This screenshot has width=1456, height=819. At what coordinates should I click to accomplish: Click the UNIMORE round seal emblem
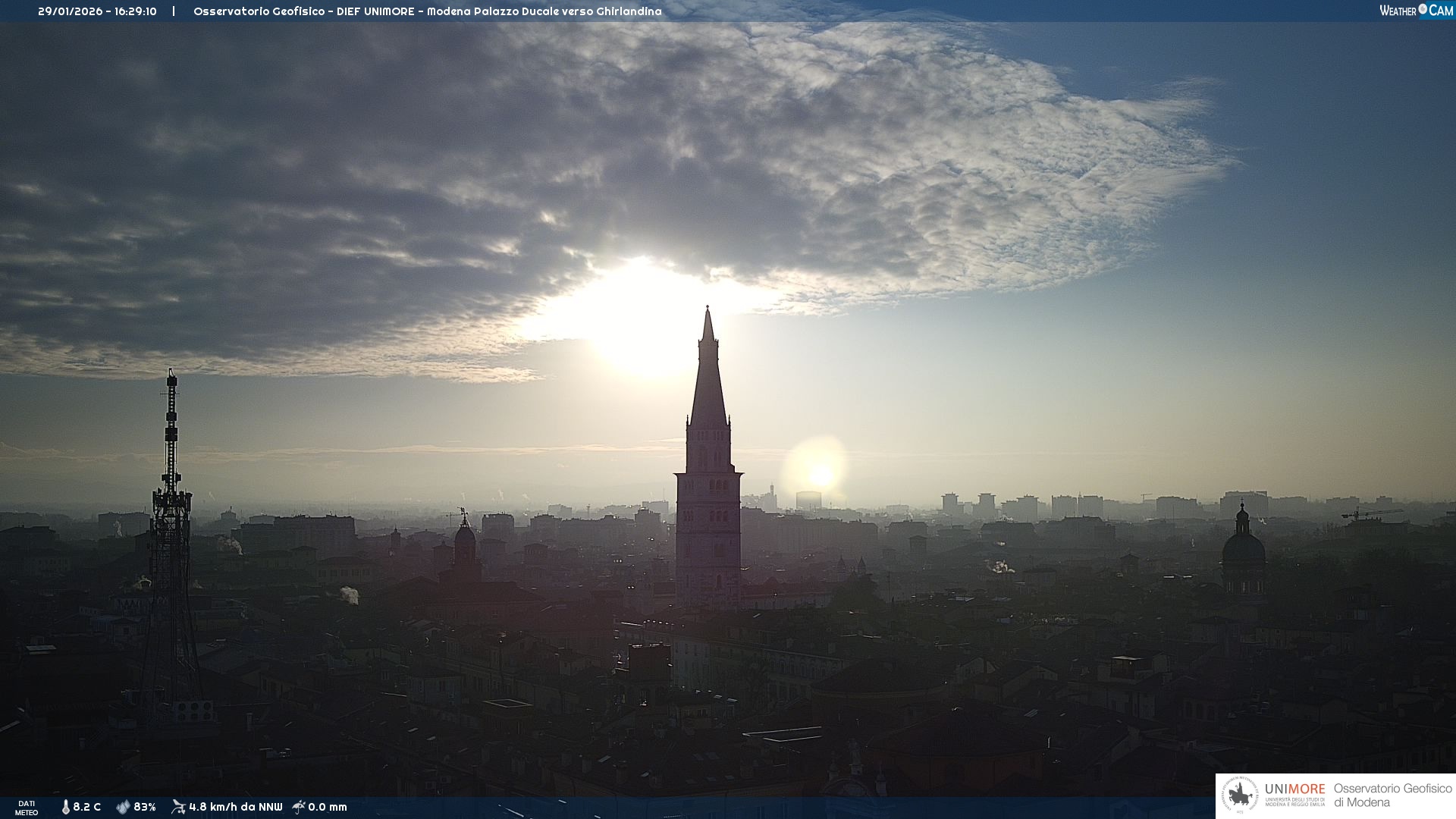coord(1240,795)
